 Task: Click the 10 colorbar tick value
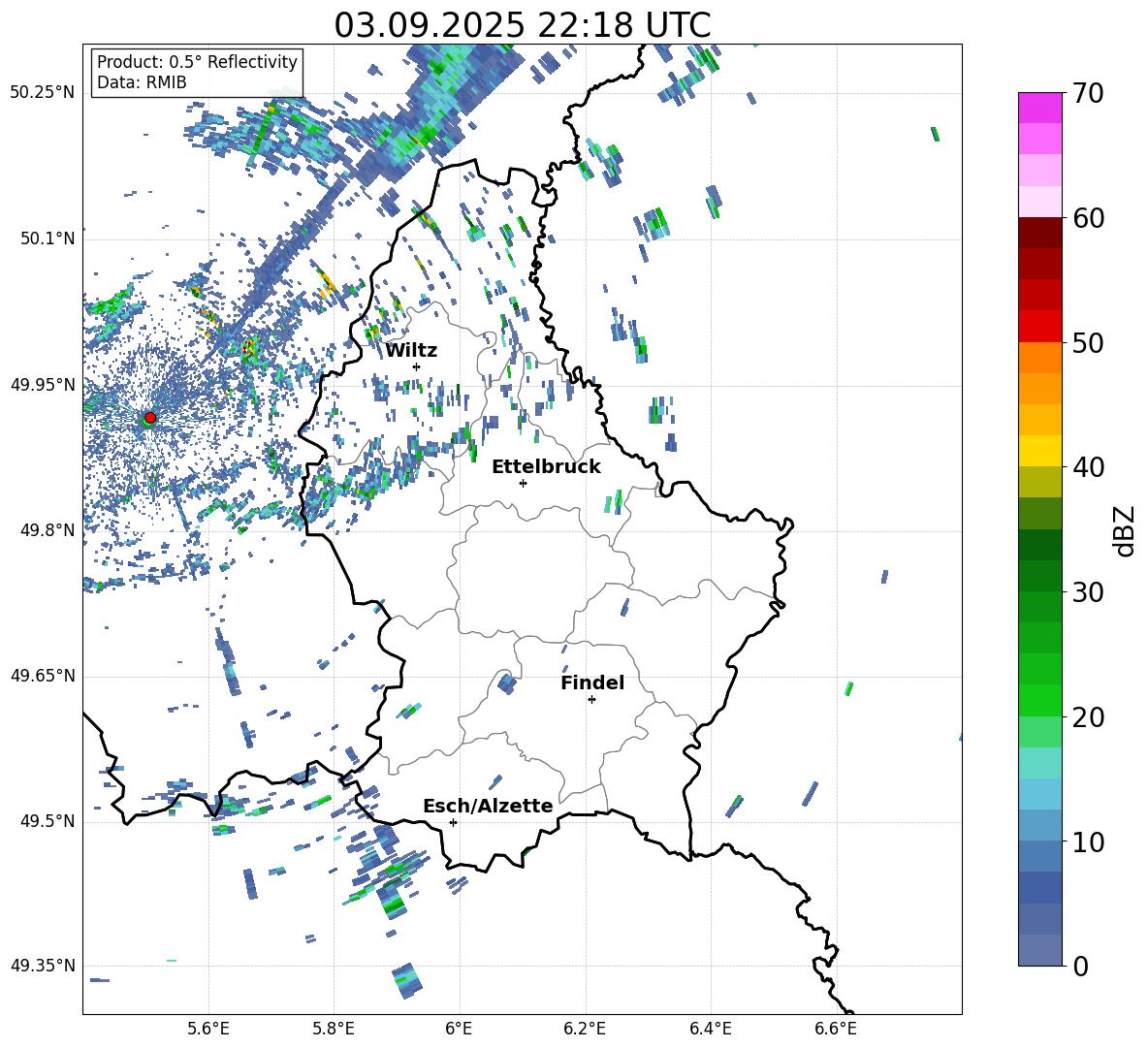click(1088, 842)
